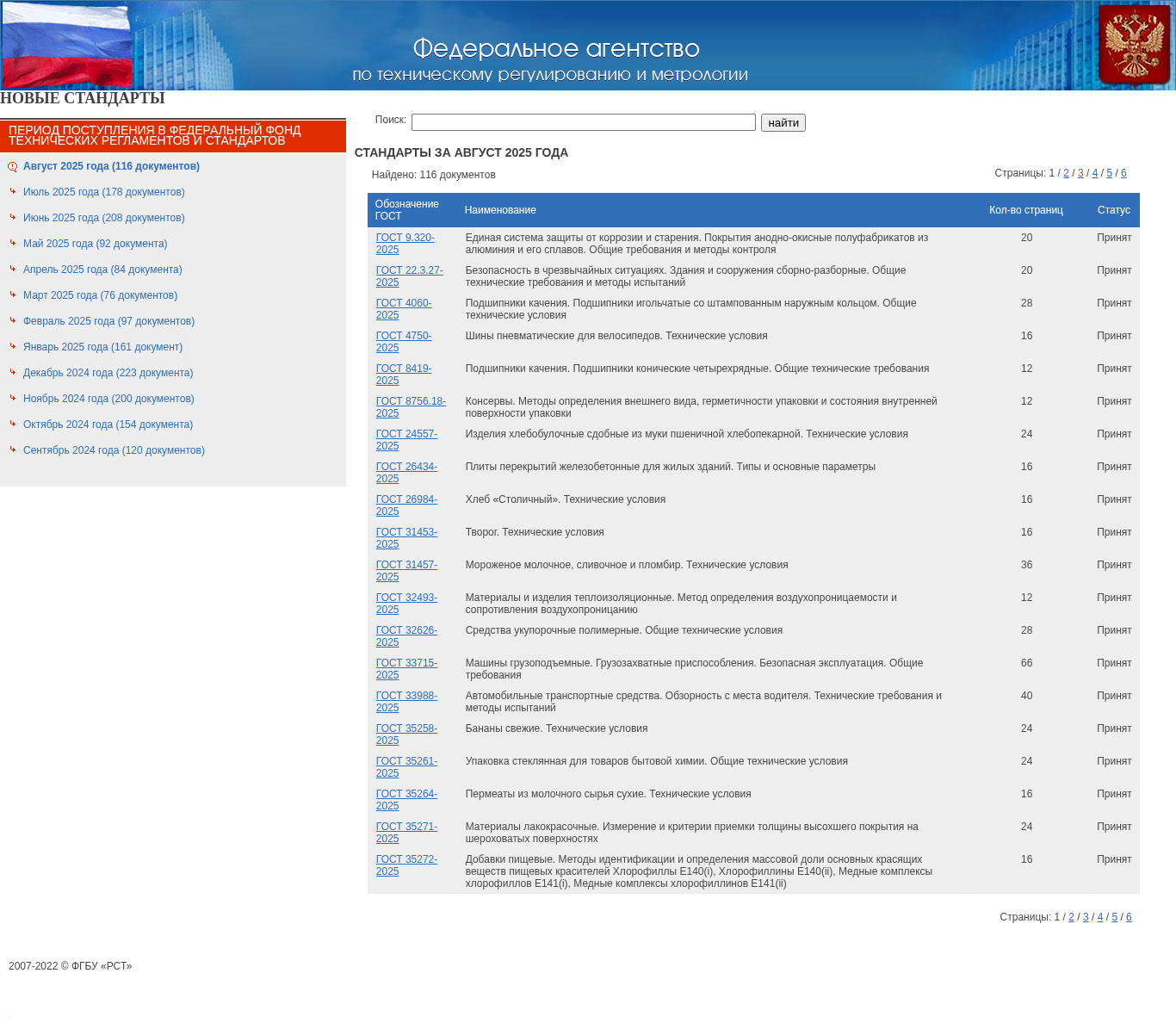Go to page 3 in top pagination
Viewport: 1176px width, 1029px height.
click(x=1080, y=173)
